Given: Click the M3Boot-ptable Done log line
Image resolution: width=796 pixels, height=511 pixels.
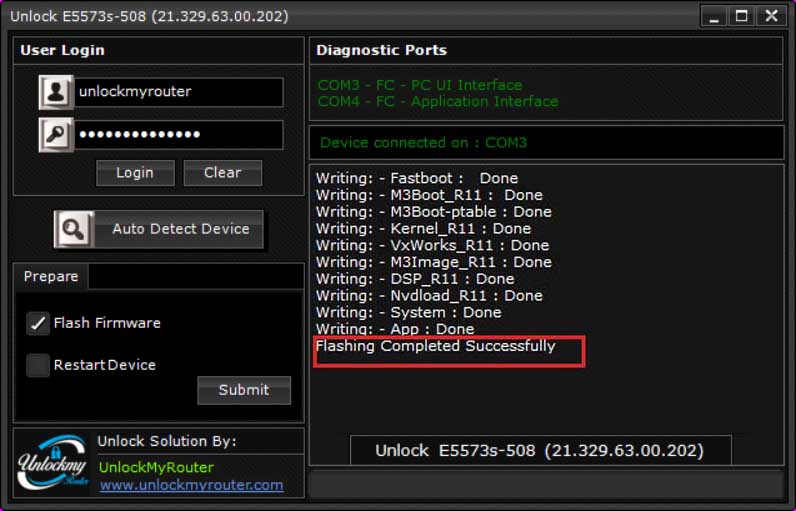Looking at the screenshot, I should 434,212.
